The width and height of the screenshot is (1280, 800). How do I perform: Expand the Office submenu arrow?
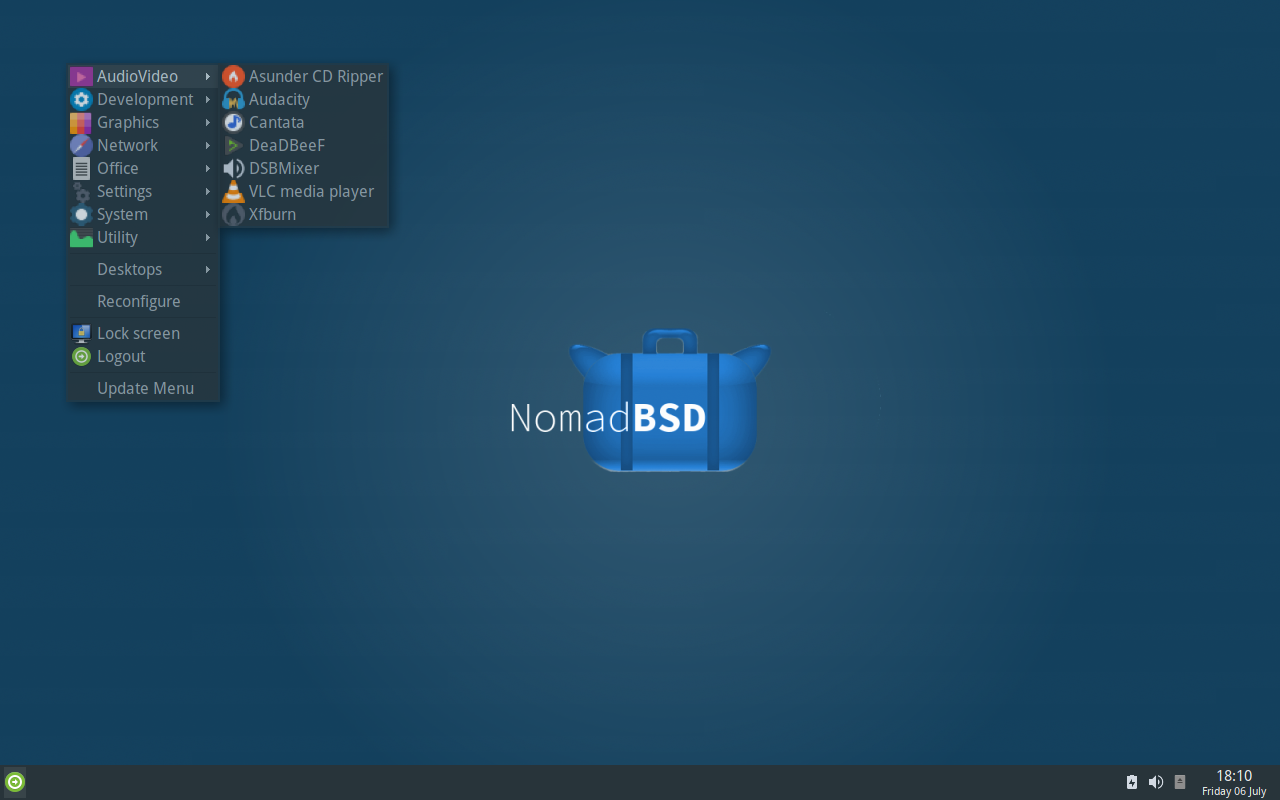208,168
